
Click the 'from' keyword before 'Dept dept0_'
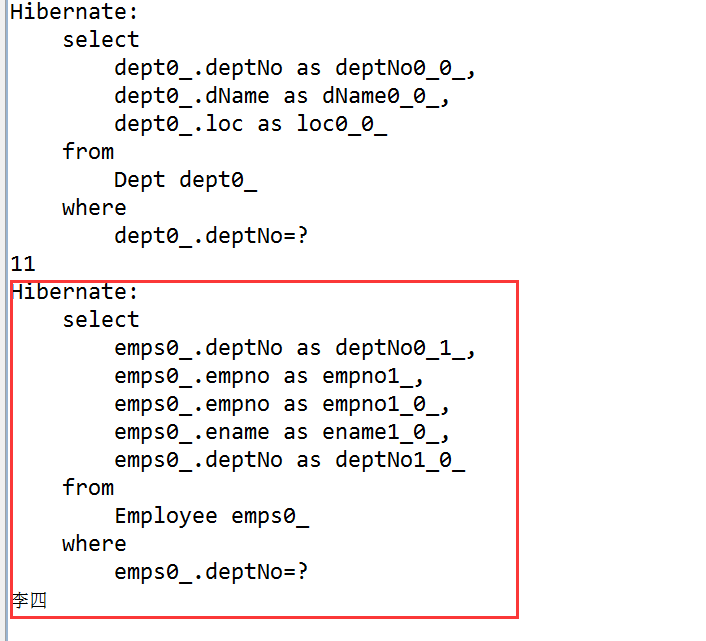[x=88, y=152]
